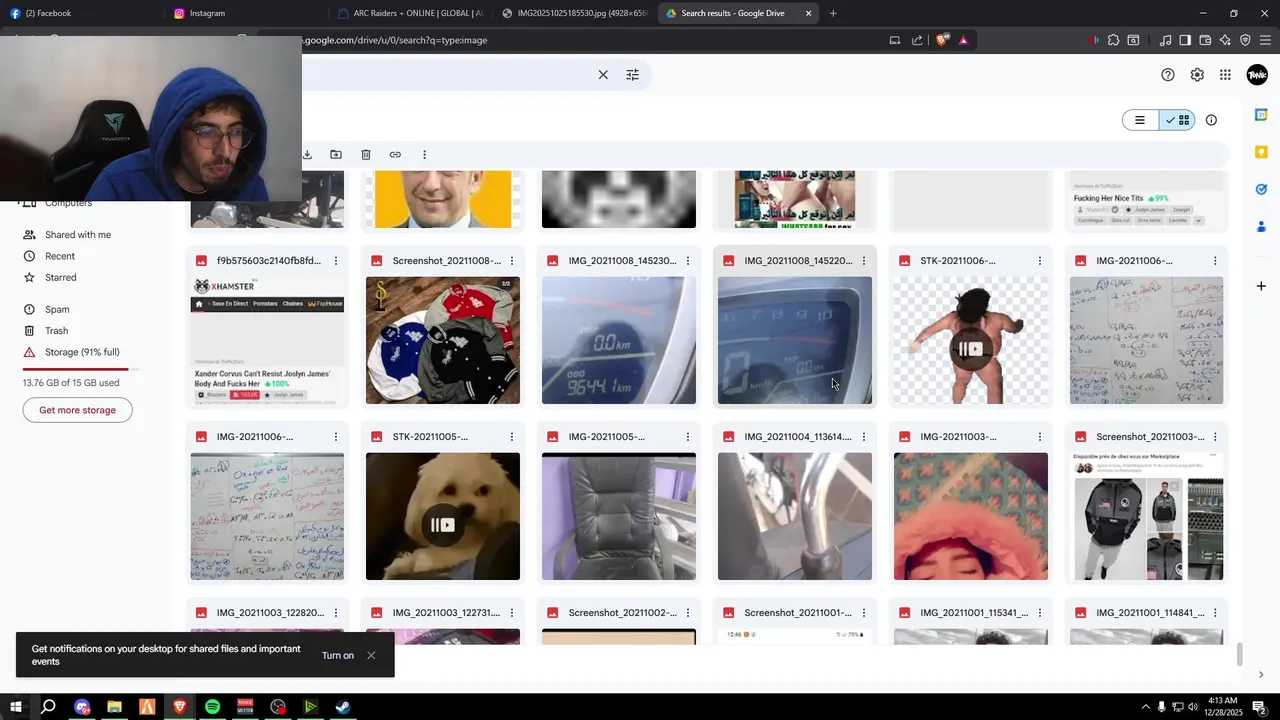The image size is (1280, 720).
Task: Open Drive Settings gear
Action: click(x=1197, y=75)
